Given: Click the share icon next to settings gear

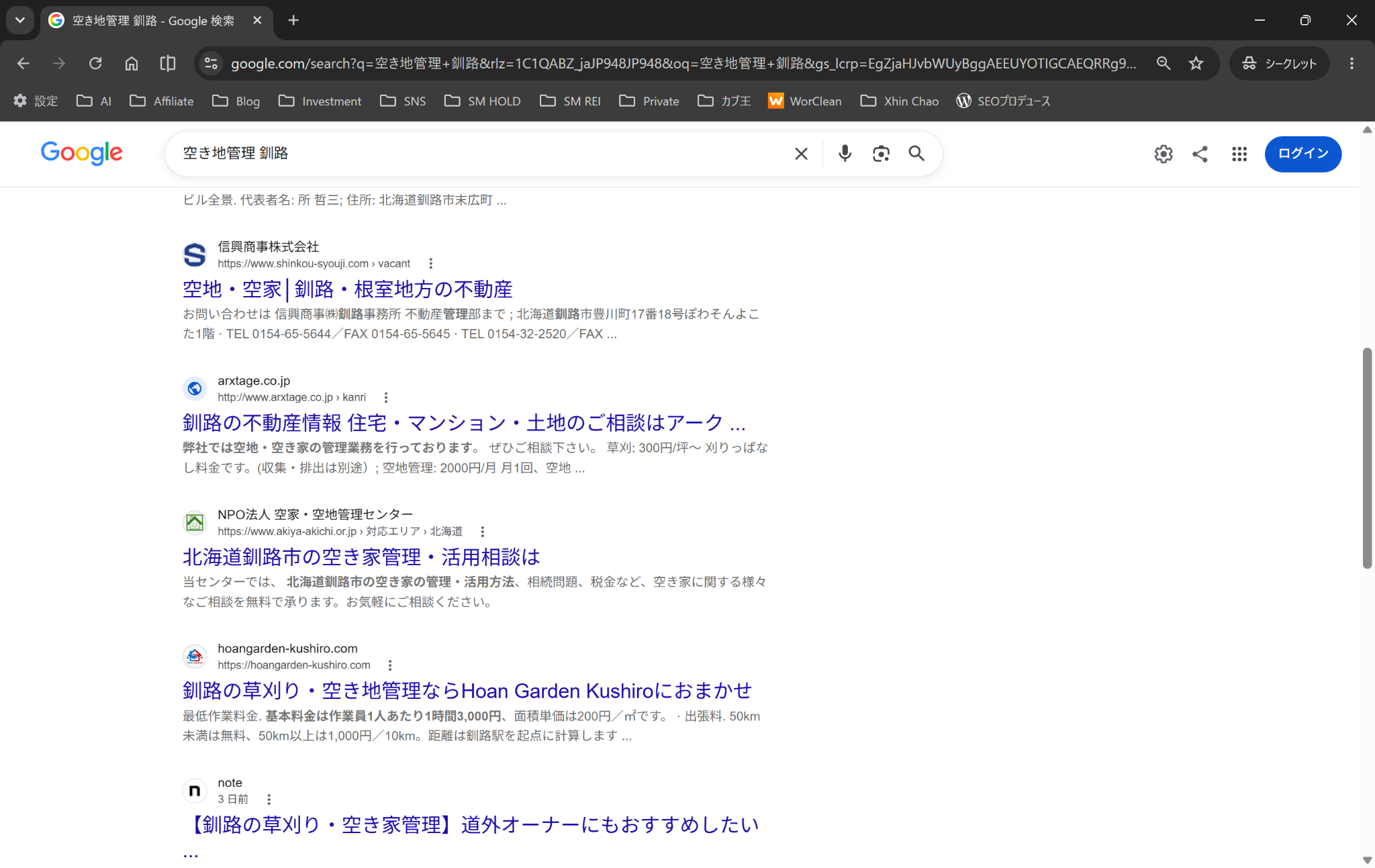Looking at the screenshot, I should click(1200, 154).
